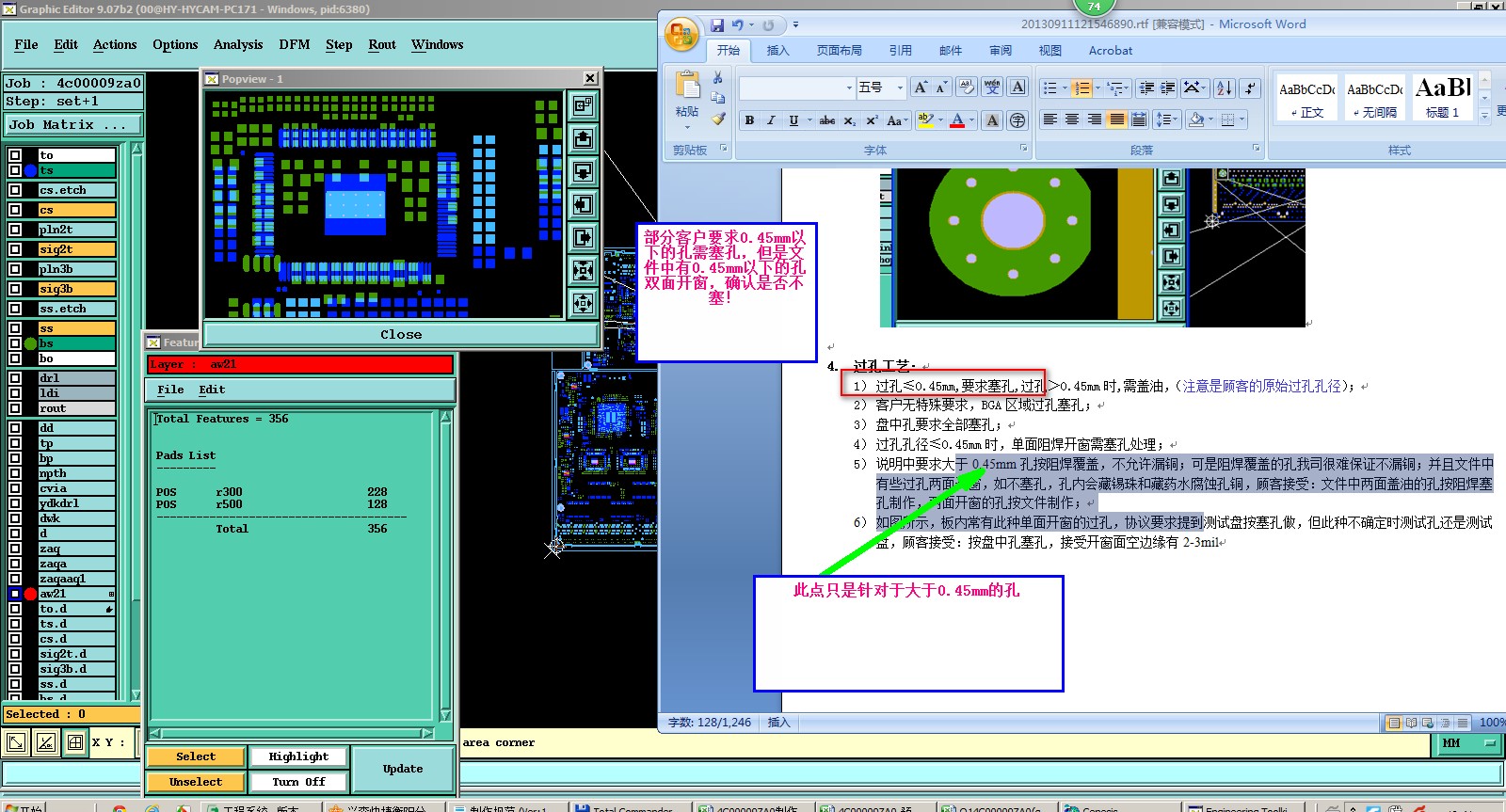
Task: Toggle the checkbox for layer aw21
Action: pyautogui.click(x=15, y=594)
